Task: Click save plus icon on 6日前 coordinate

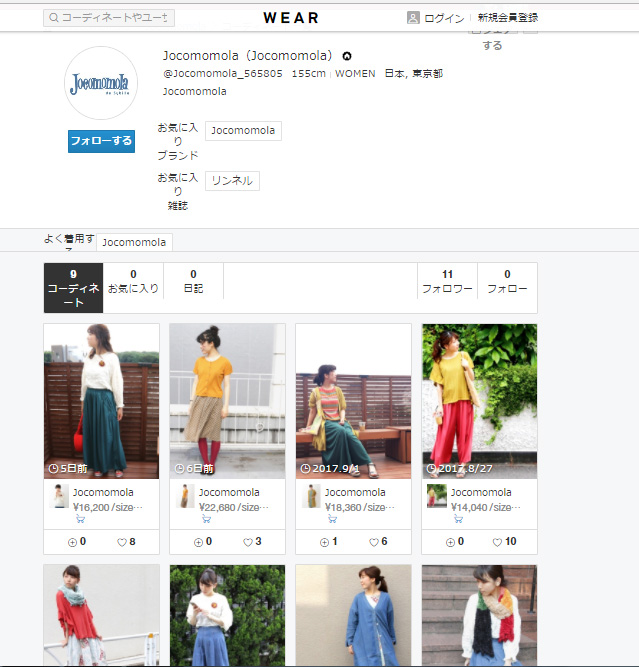Action: tap(198, 542)
